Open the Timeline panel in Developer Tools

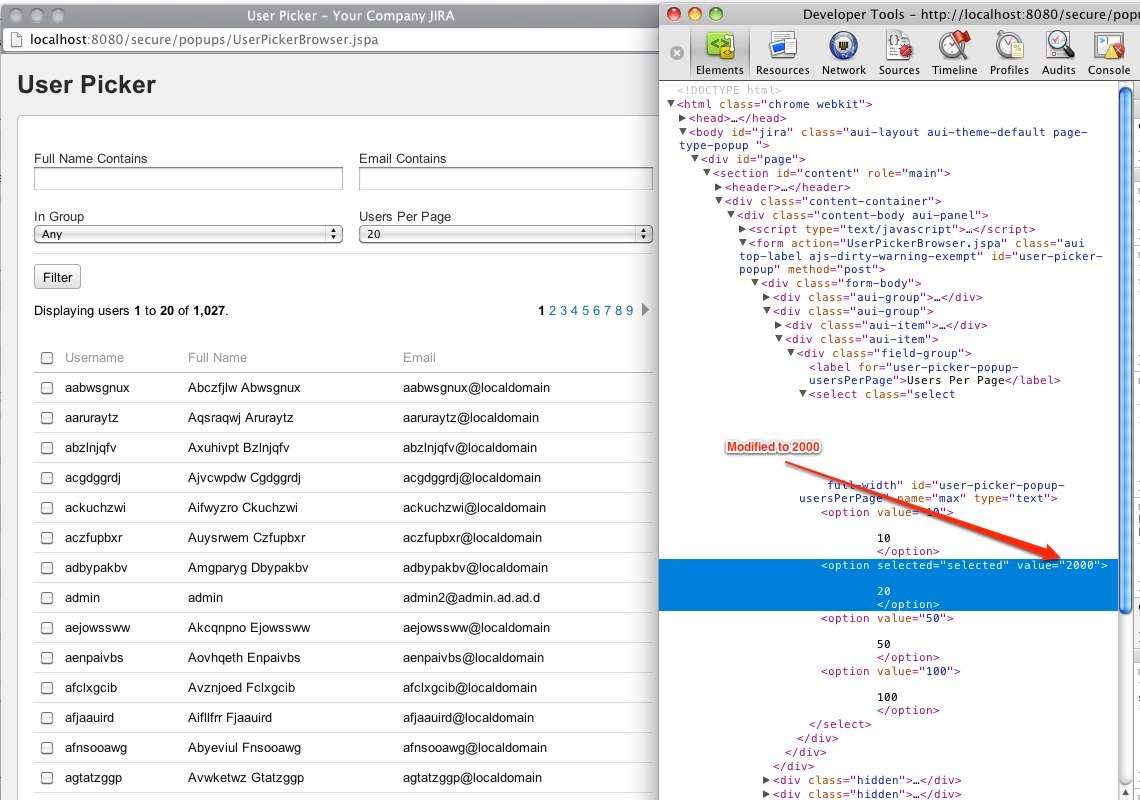[955, 53]
